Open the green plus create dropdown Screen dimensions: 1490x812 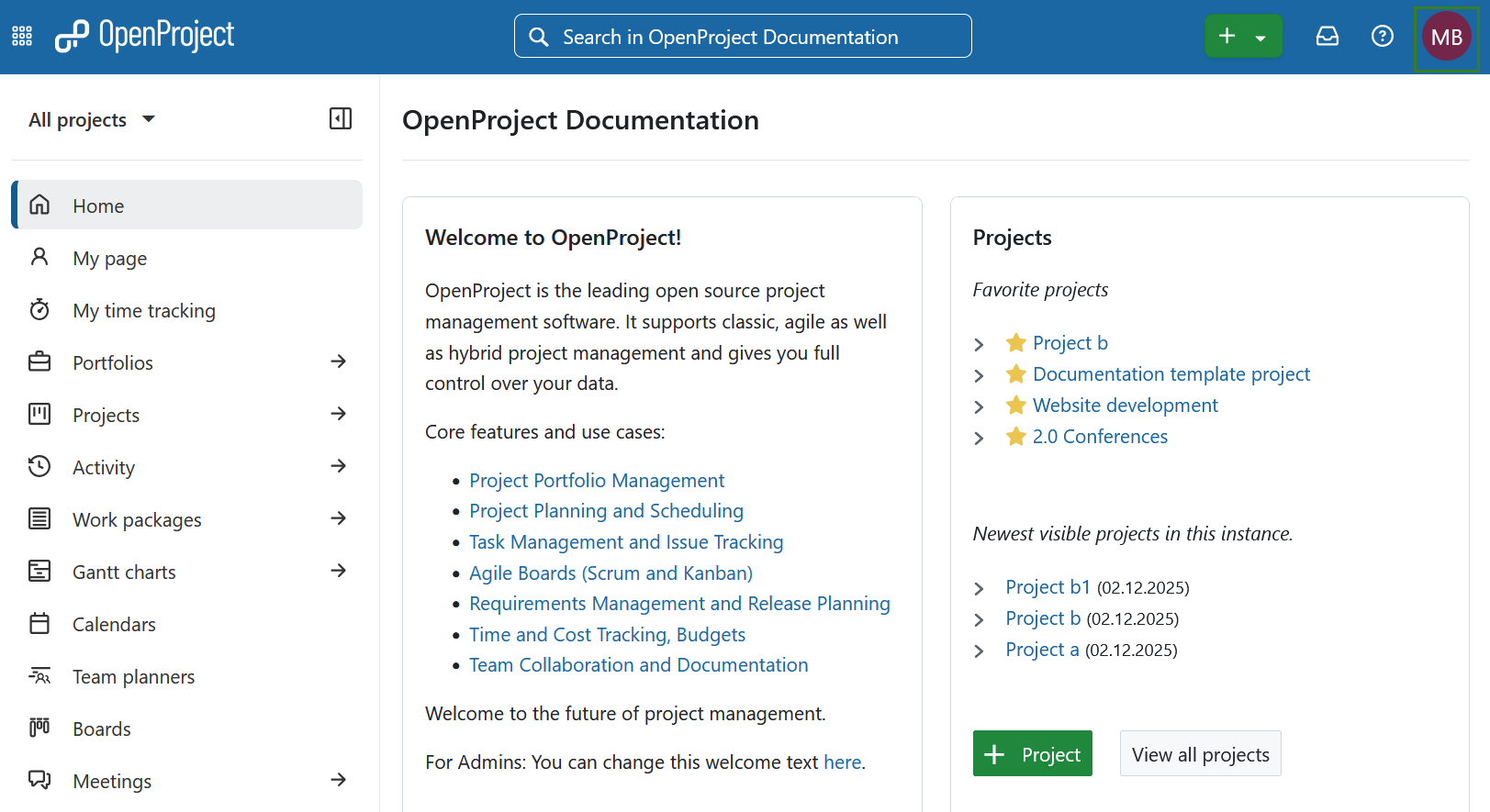[1243, 36]
